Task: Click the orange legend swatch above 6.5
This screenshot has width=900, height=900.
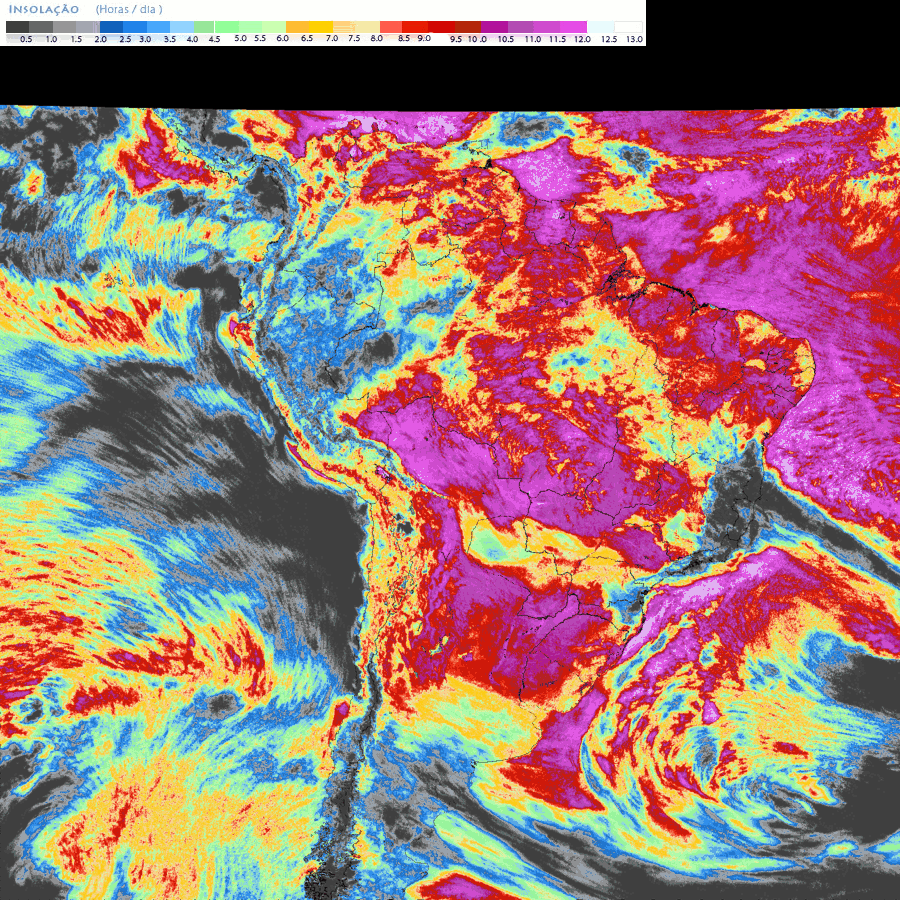Action: pos(297,27)
